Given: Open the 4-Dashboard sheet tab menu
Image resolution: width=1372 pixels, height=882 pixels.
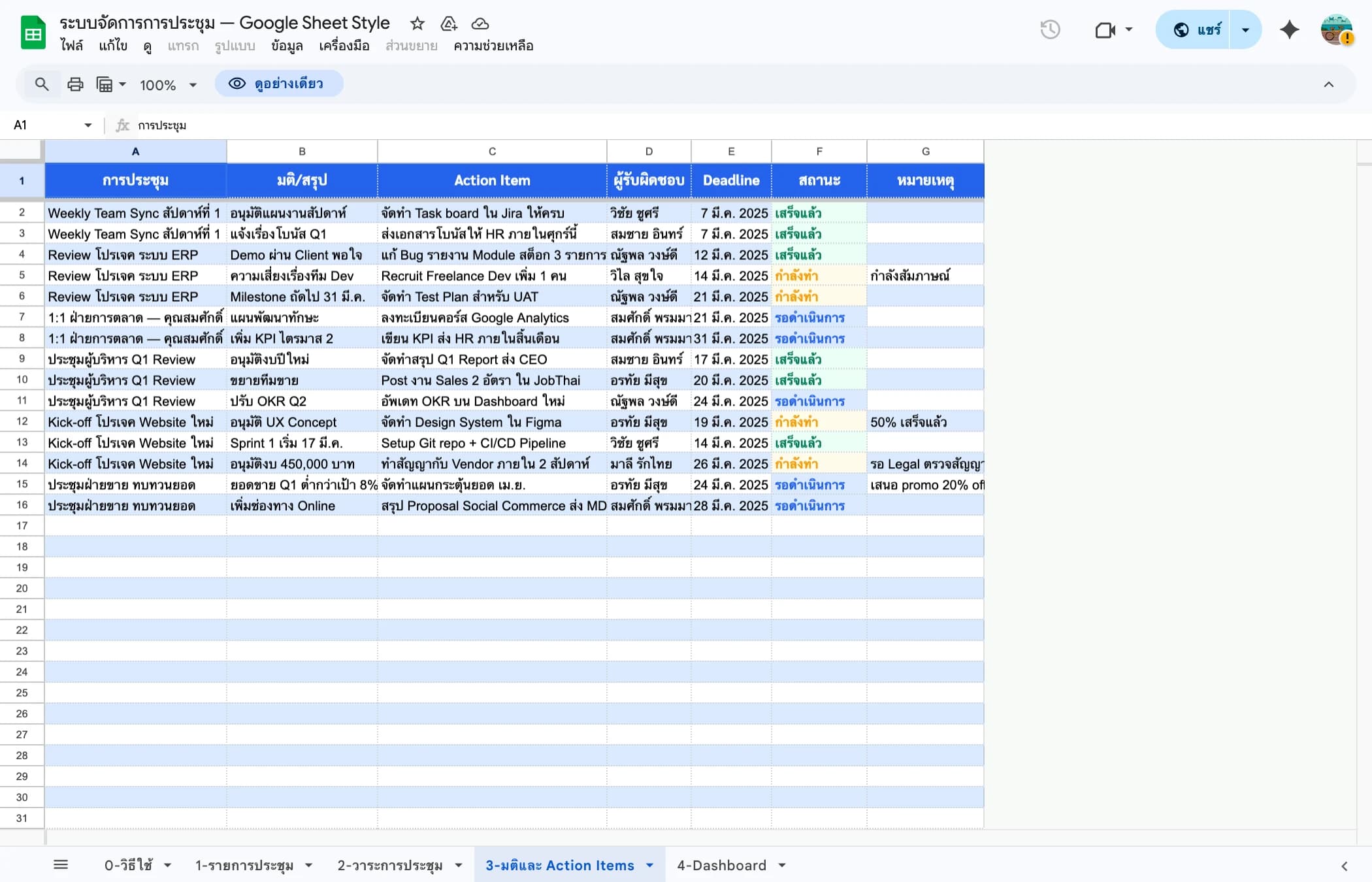Looking at the screenshot, I should pos(782,865).
